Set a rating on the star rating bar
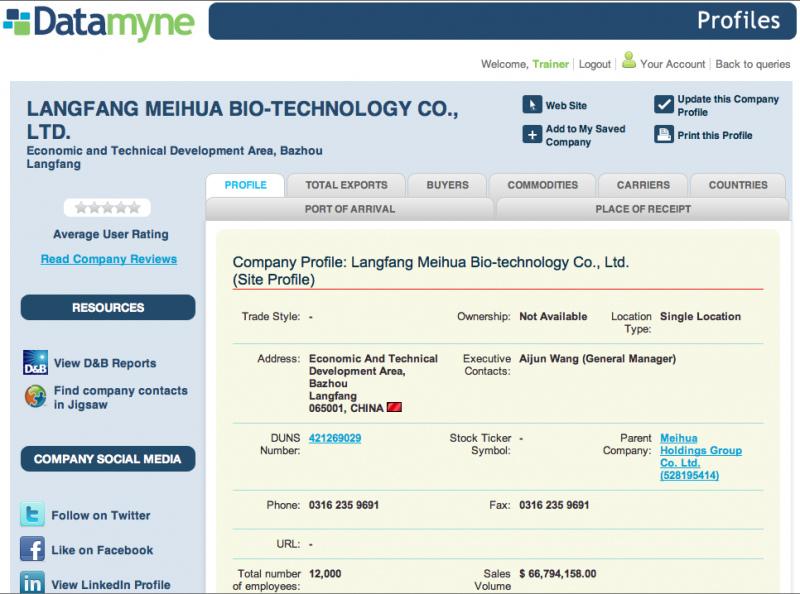The image size is (800, 594). coord(107,208)
